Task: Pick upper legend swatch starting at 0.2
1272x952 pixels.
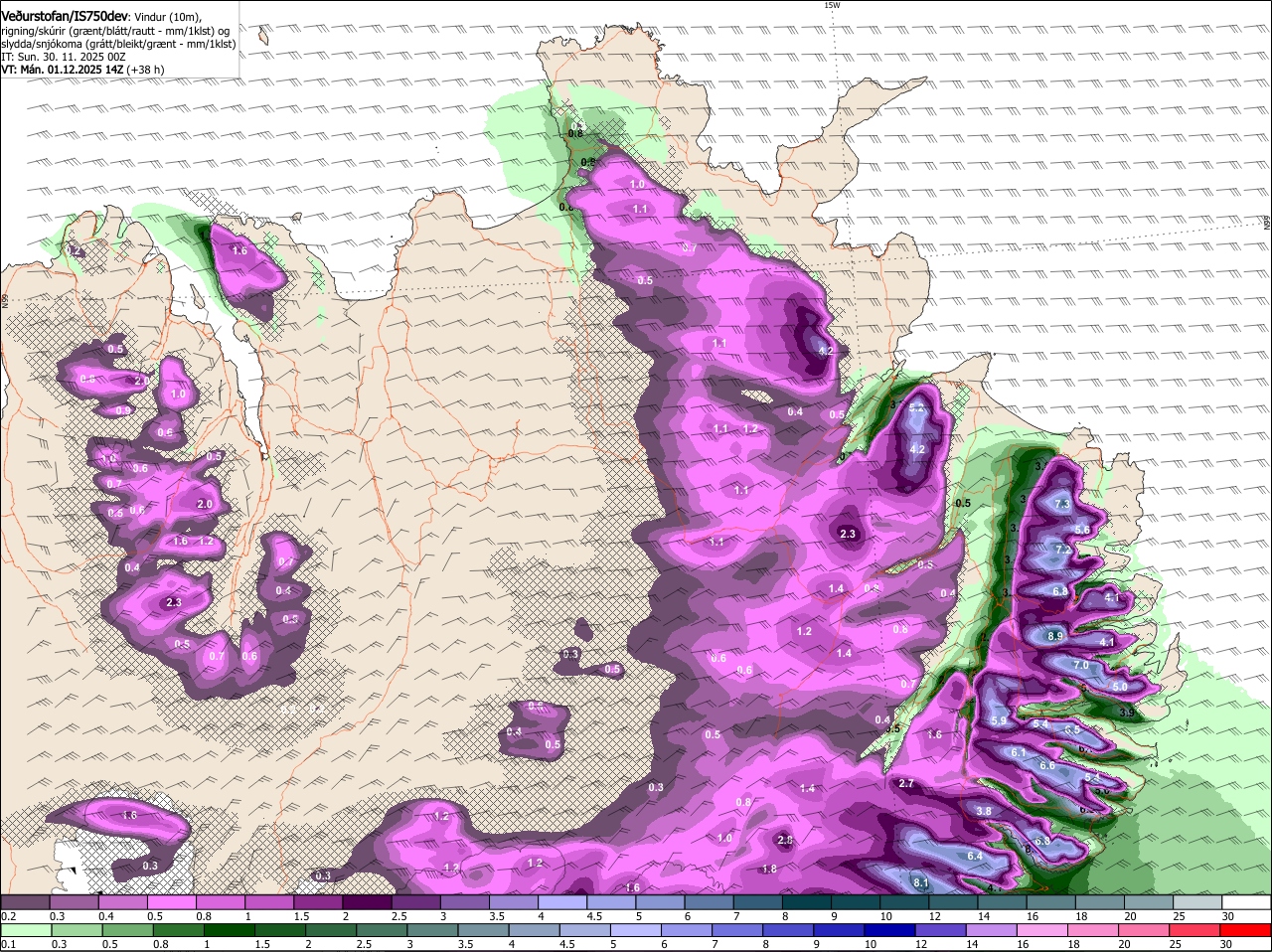Action: pyautogui.click(x=25, y=901)
